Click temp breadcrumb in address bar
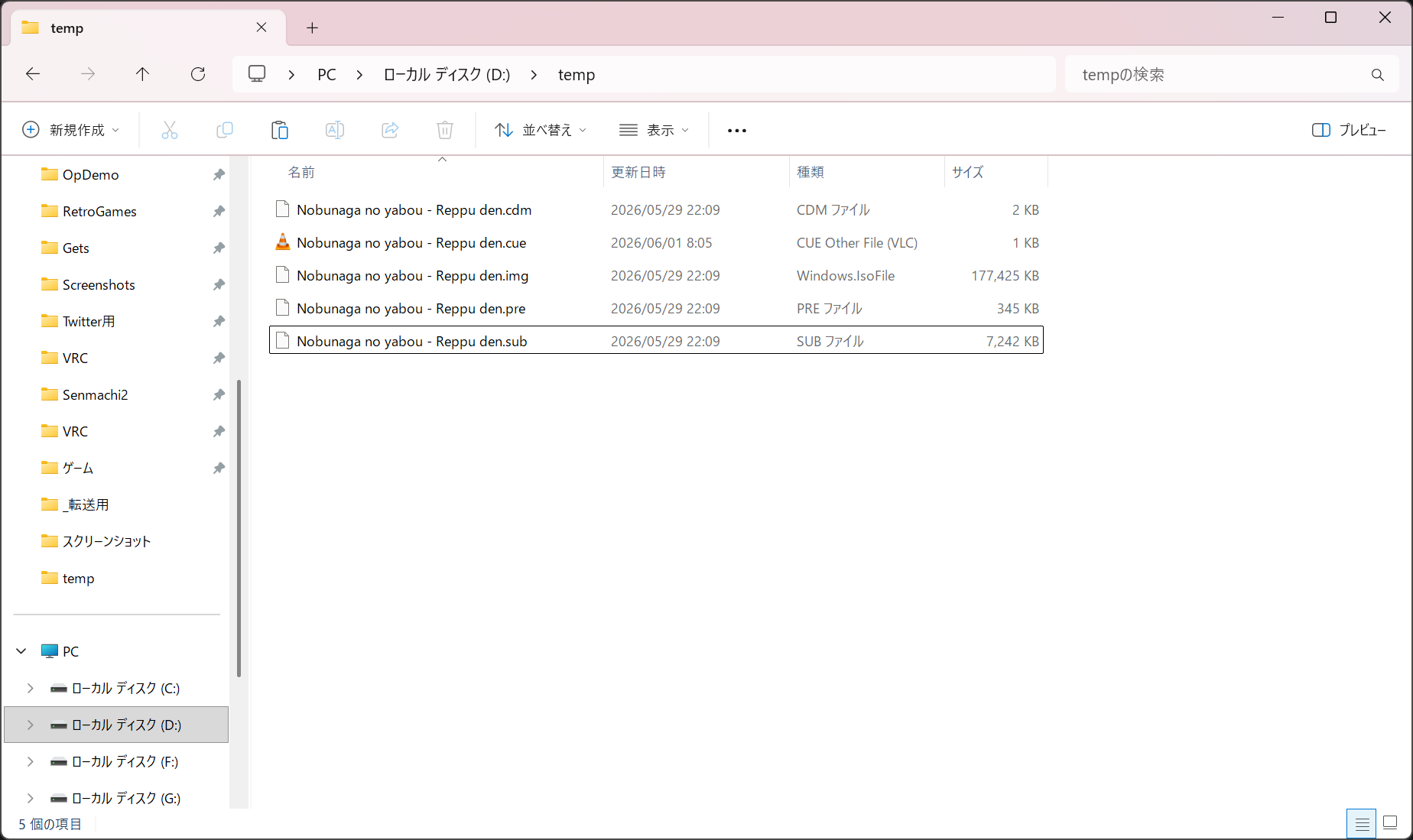The image size is (1413, 840). [577, 75]
